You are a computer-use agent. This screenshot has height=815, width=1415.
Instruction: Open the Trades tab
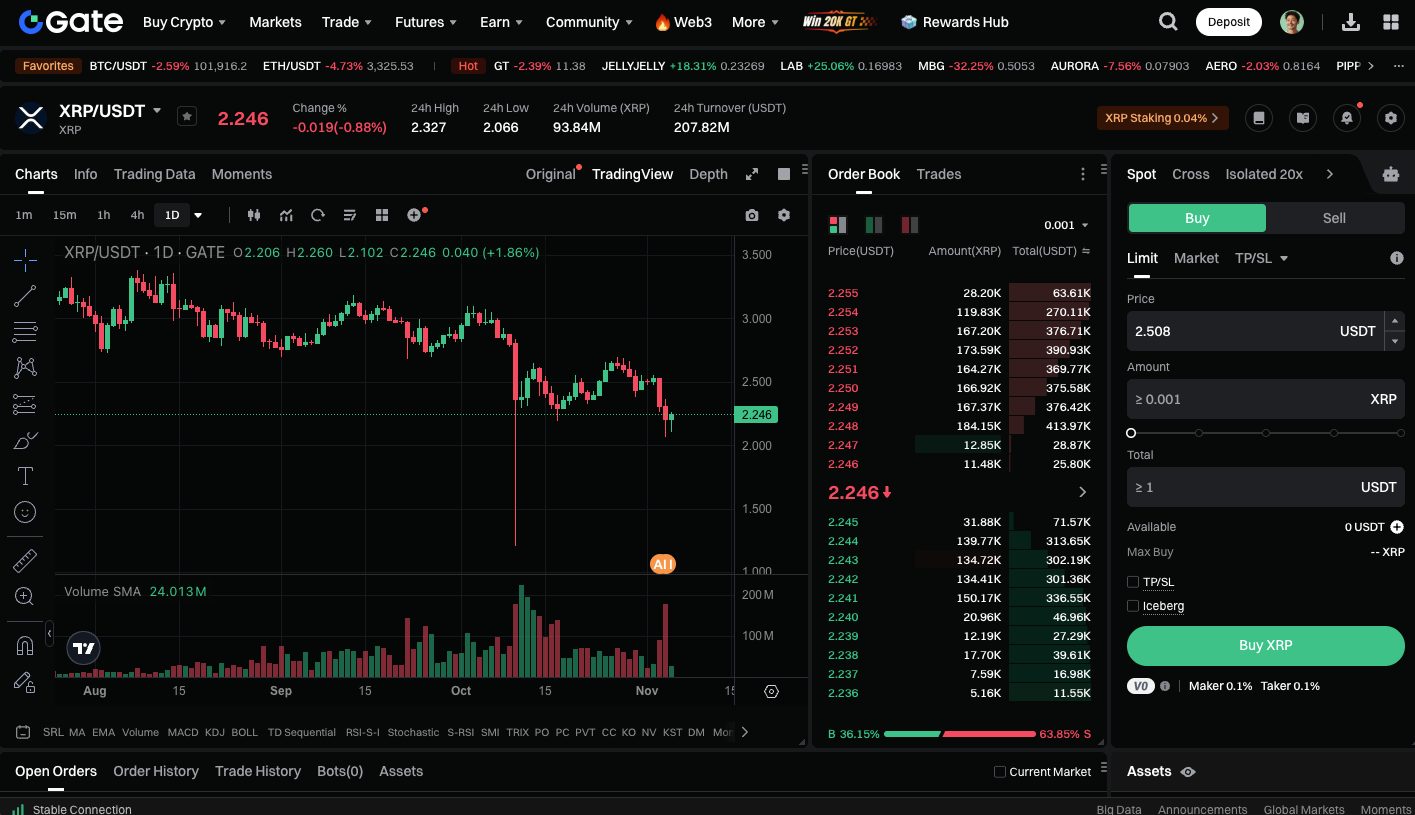(939, 174)
